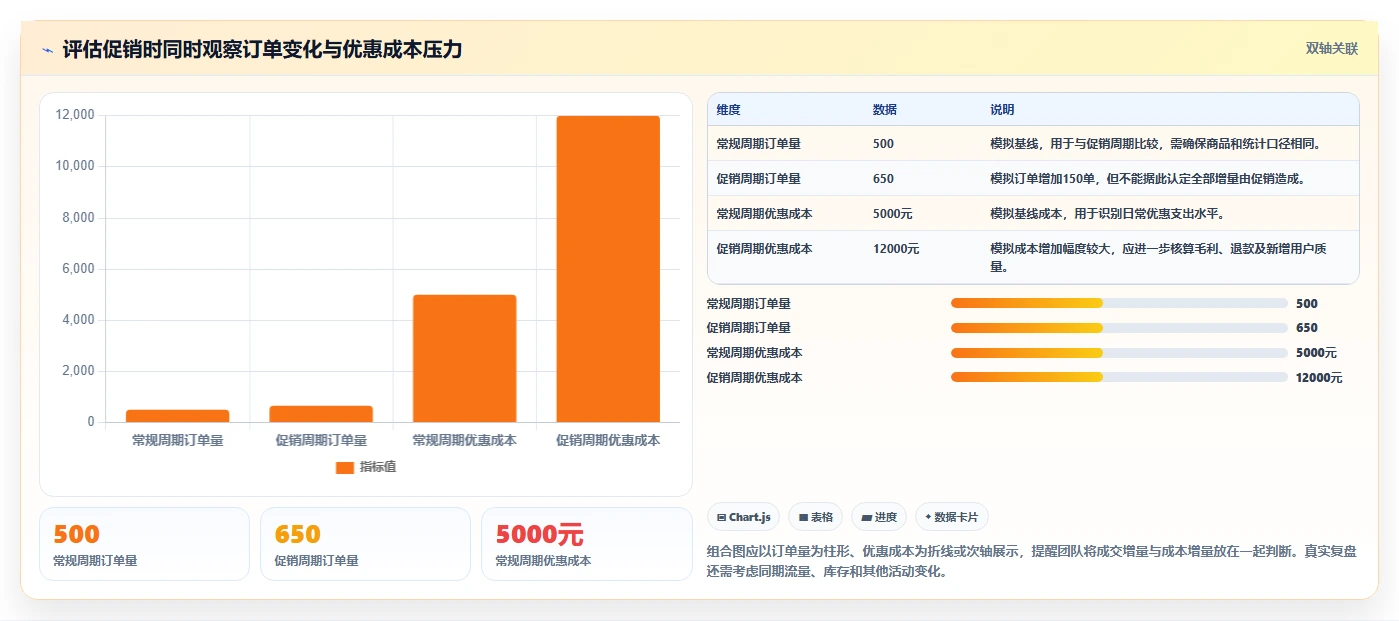
Task: Click table data cell 650
Action: [x=883, y=179]
